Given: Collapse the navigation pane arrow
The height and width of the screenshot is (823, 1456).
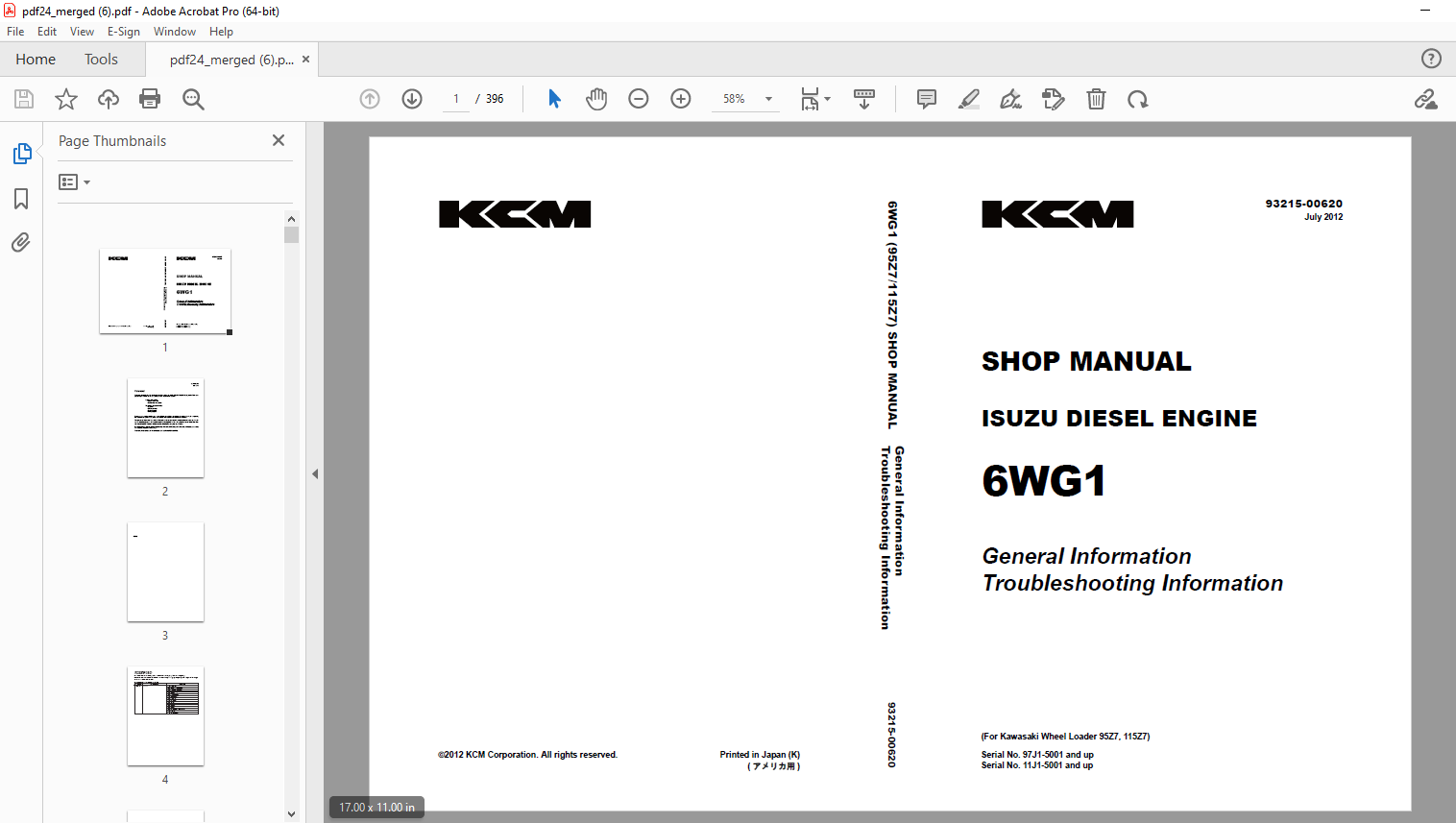Looking at the screenshot, I should pyautogui.click(x=315, y=473).
